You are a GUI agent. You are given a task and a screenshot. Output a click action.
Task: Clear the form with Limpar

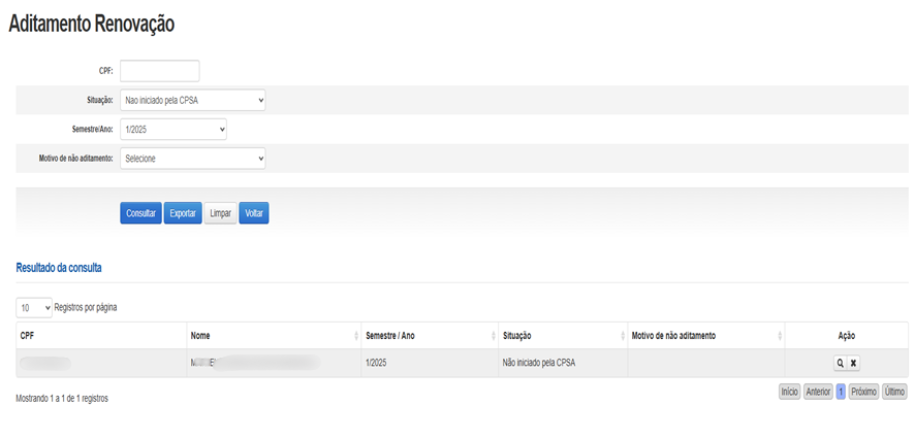coord(220,213)
